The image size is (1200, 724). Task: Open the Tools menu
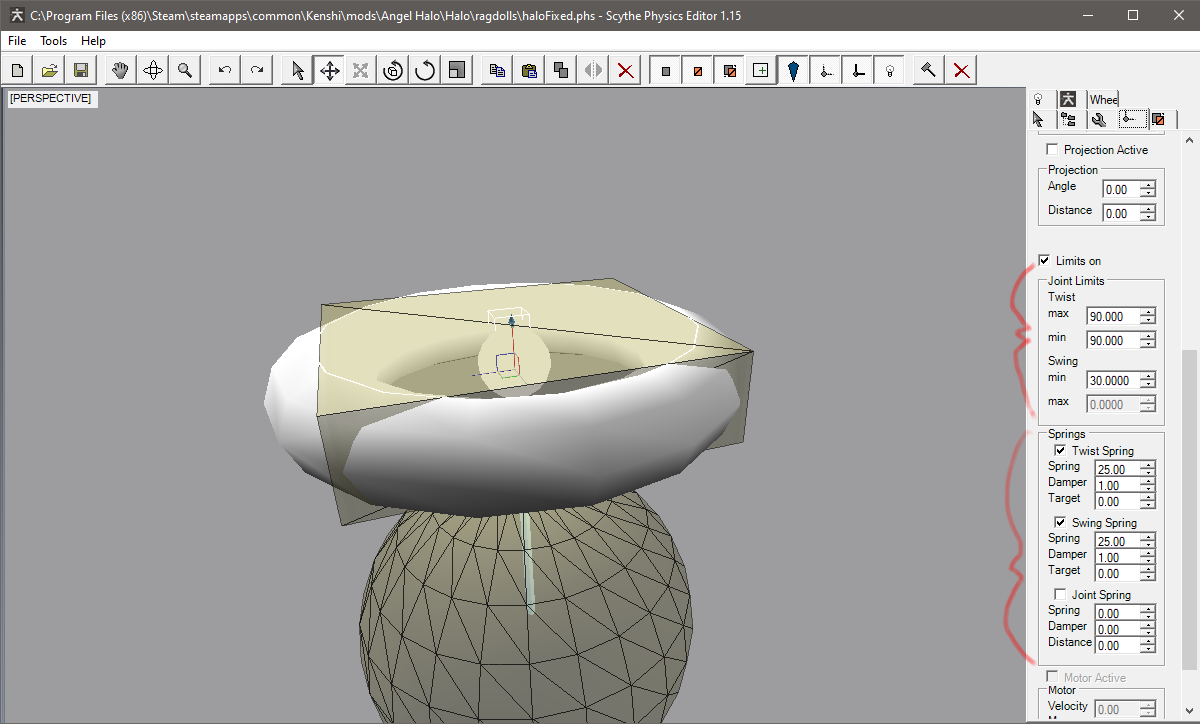click(x=54, y=41)
